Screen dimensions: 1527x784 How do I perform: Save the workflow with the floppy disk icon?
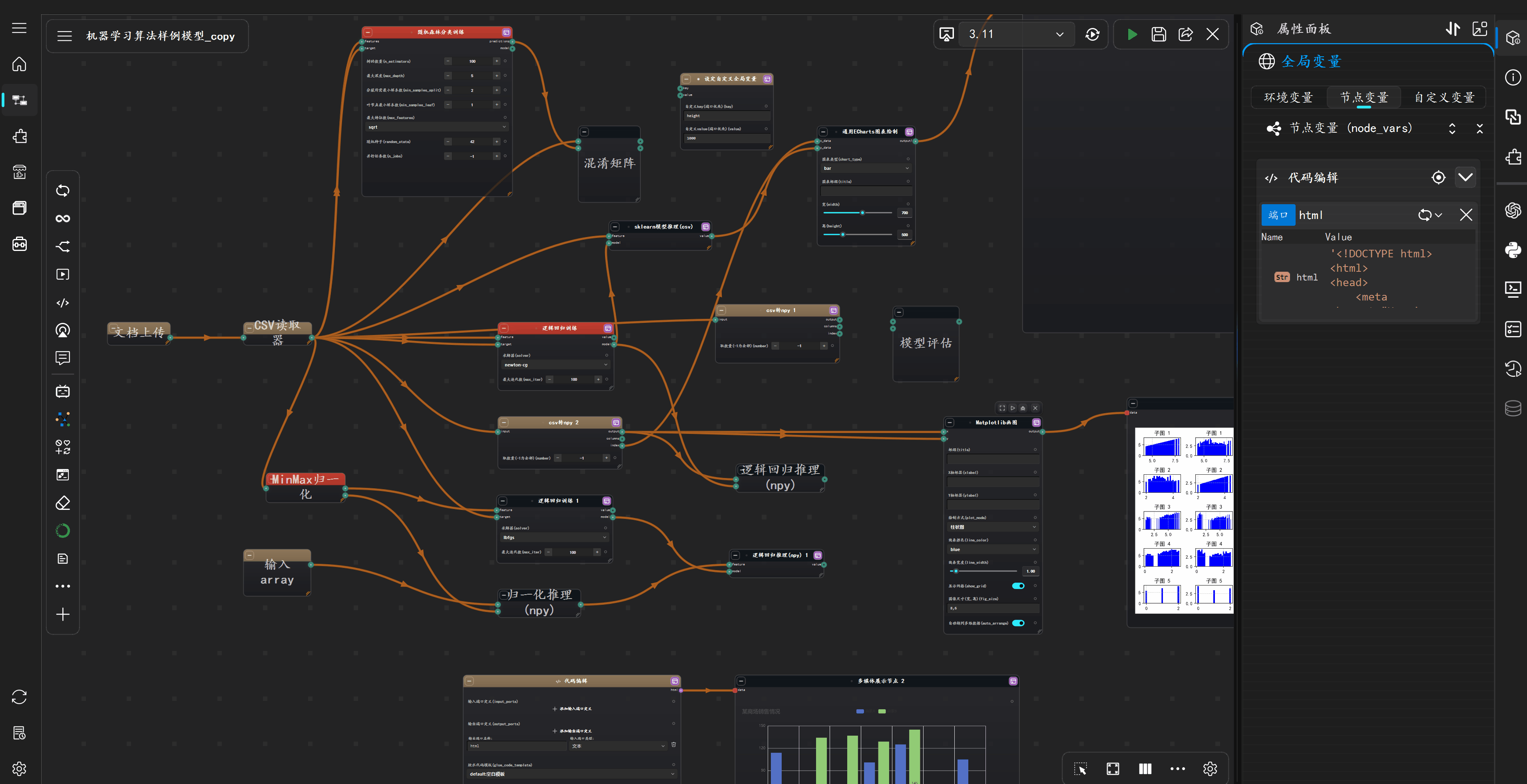1158,34
